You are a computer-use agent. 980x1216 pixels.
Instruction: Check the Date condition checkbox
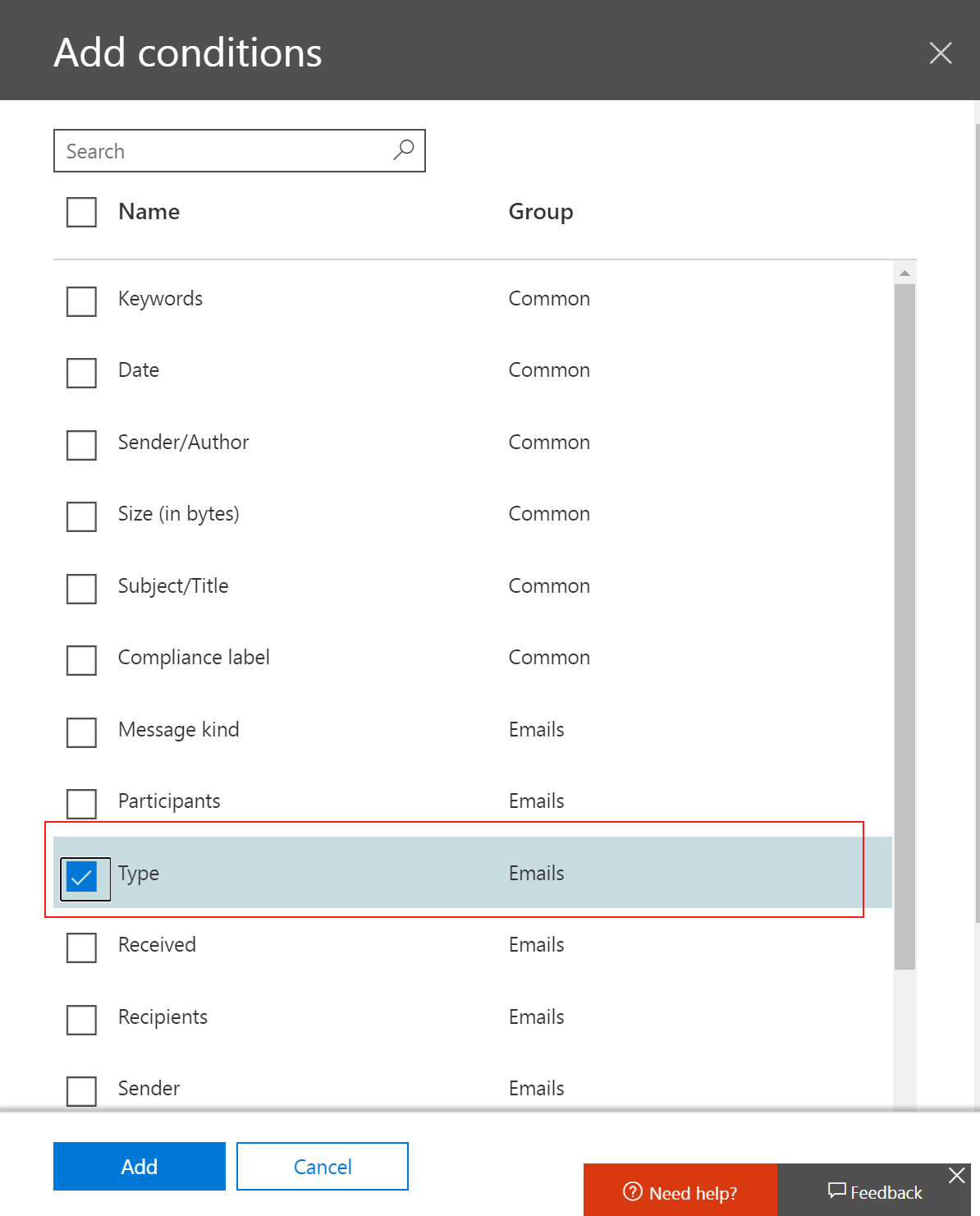click(x=81, y=373)
